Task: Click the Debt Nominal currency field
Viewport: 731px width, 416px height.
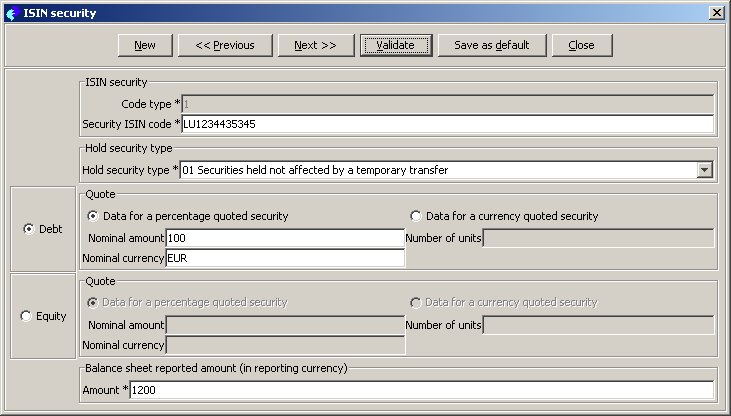Action: pyautogui.click(x=284, y=259)
